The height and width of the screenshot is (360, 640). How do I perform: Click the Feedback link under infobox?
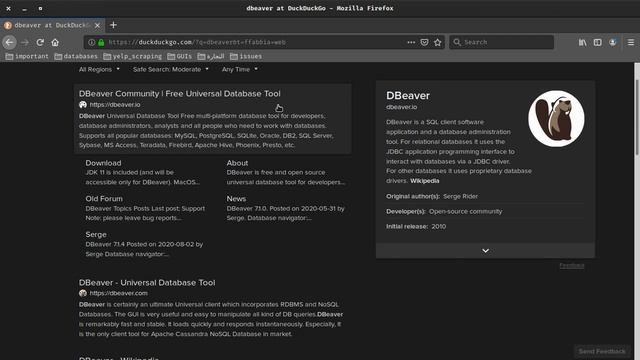[x=571, y=266]
